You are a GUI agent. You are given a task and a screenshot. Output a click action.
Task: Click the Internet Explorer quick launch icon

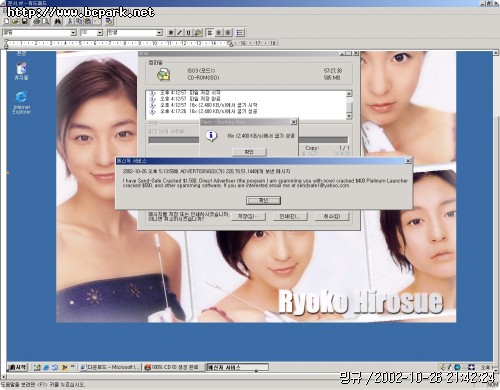click(46, 367)
